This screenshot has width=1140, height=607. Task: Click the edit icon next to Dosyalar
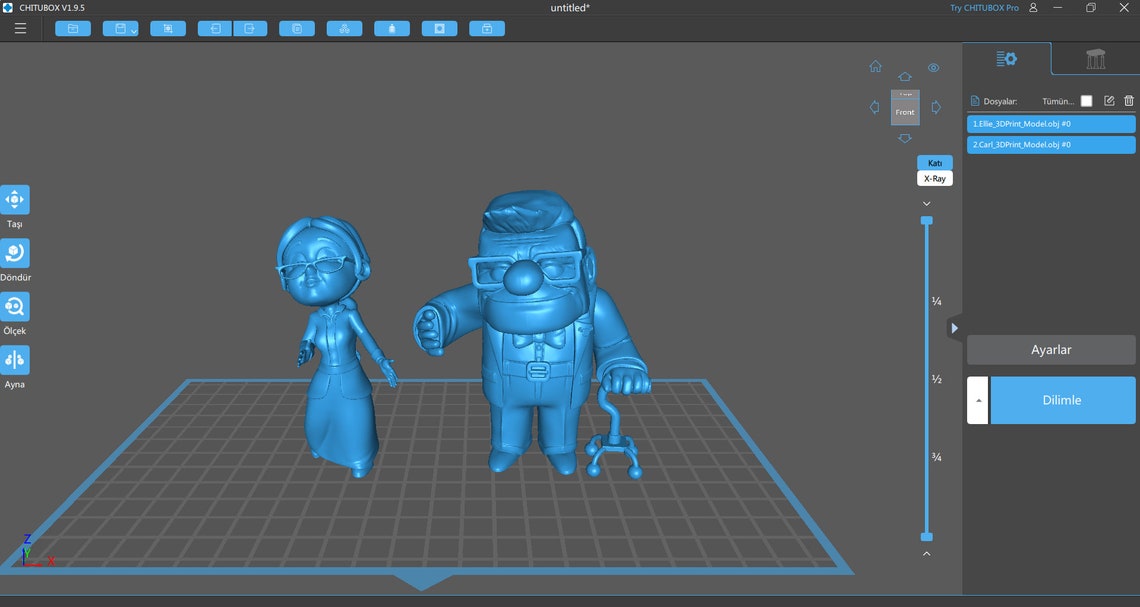[1109, 100]
